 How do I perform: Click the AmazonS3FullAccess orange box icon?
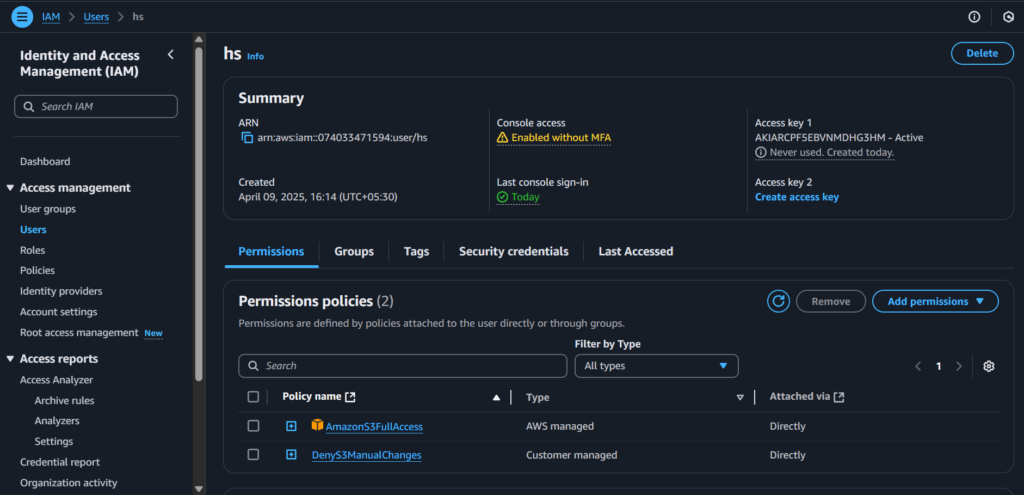(x=317, y=425)
